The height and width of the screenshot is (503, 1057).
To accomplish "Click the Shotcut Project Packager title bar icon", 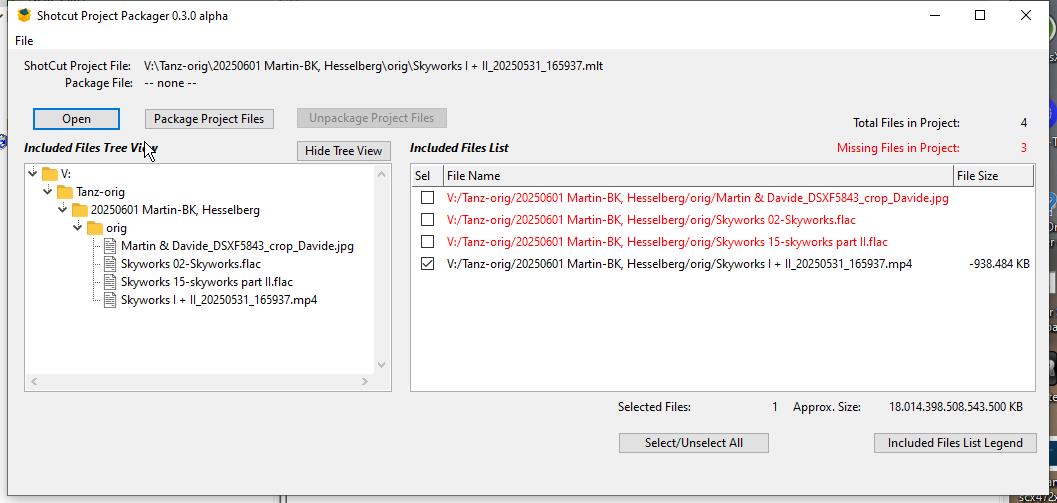I will 24,16.
